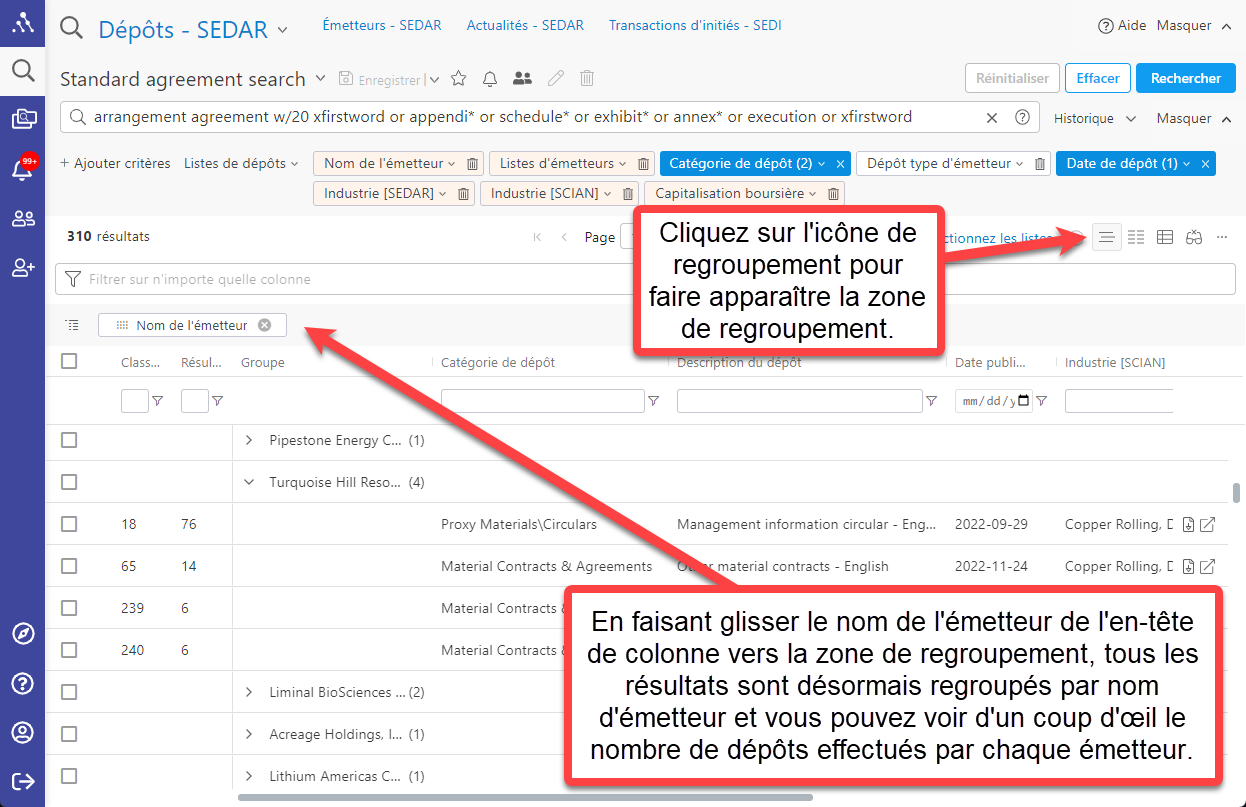The height and width of the screenshot is (807, 1246).
Task: Open document icon for the 2022-09-29 row
Action: (1188, 525)
